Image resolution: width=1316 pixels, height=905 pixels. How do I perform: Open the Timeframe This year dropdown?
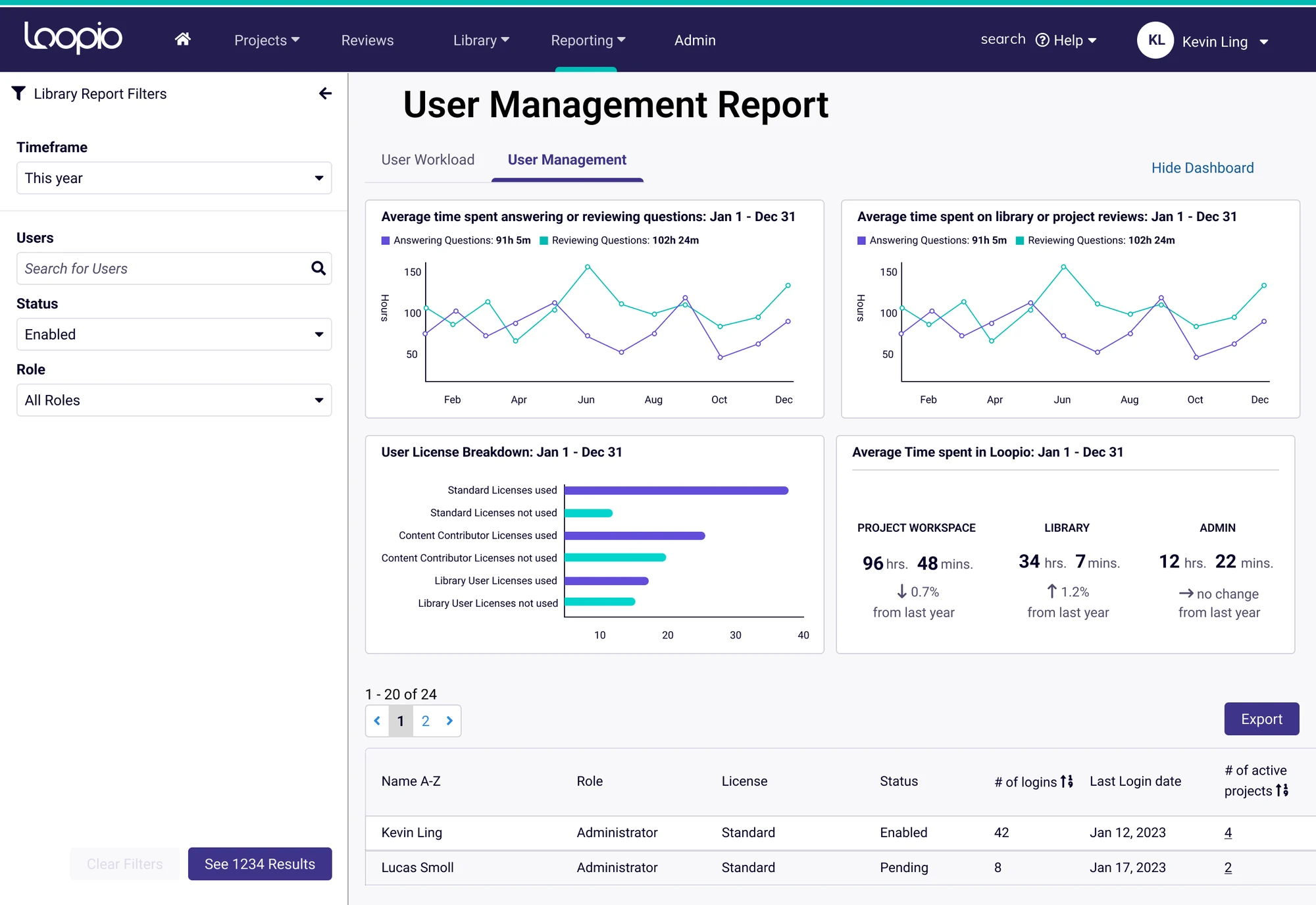coord(174,178)
